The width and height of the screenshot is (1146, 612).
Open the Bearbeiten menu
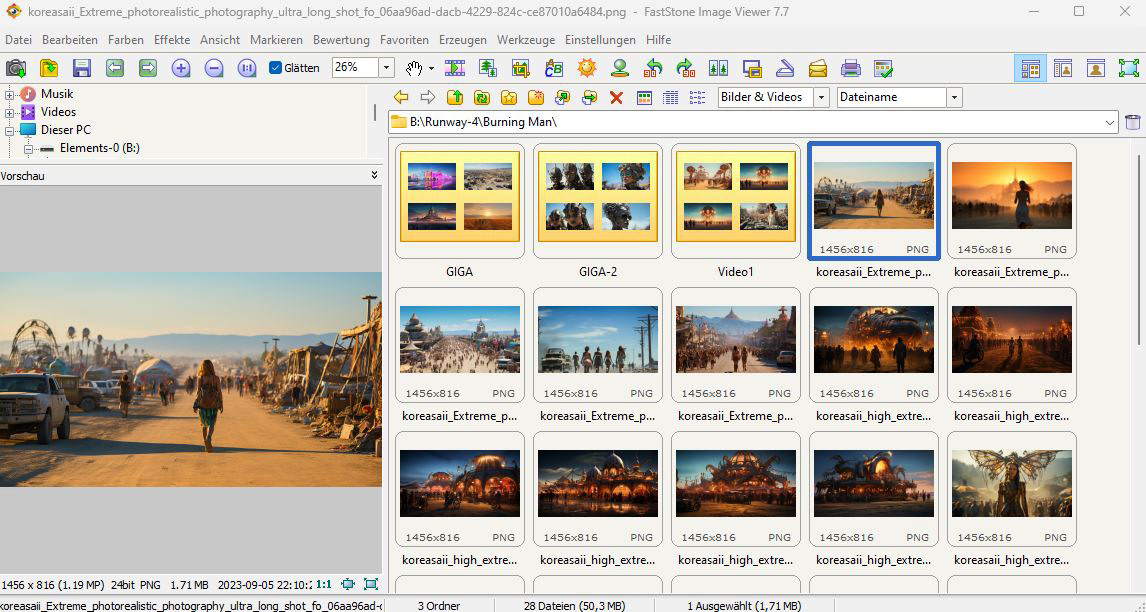point(70,40)
